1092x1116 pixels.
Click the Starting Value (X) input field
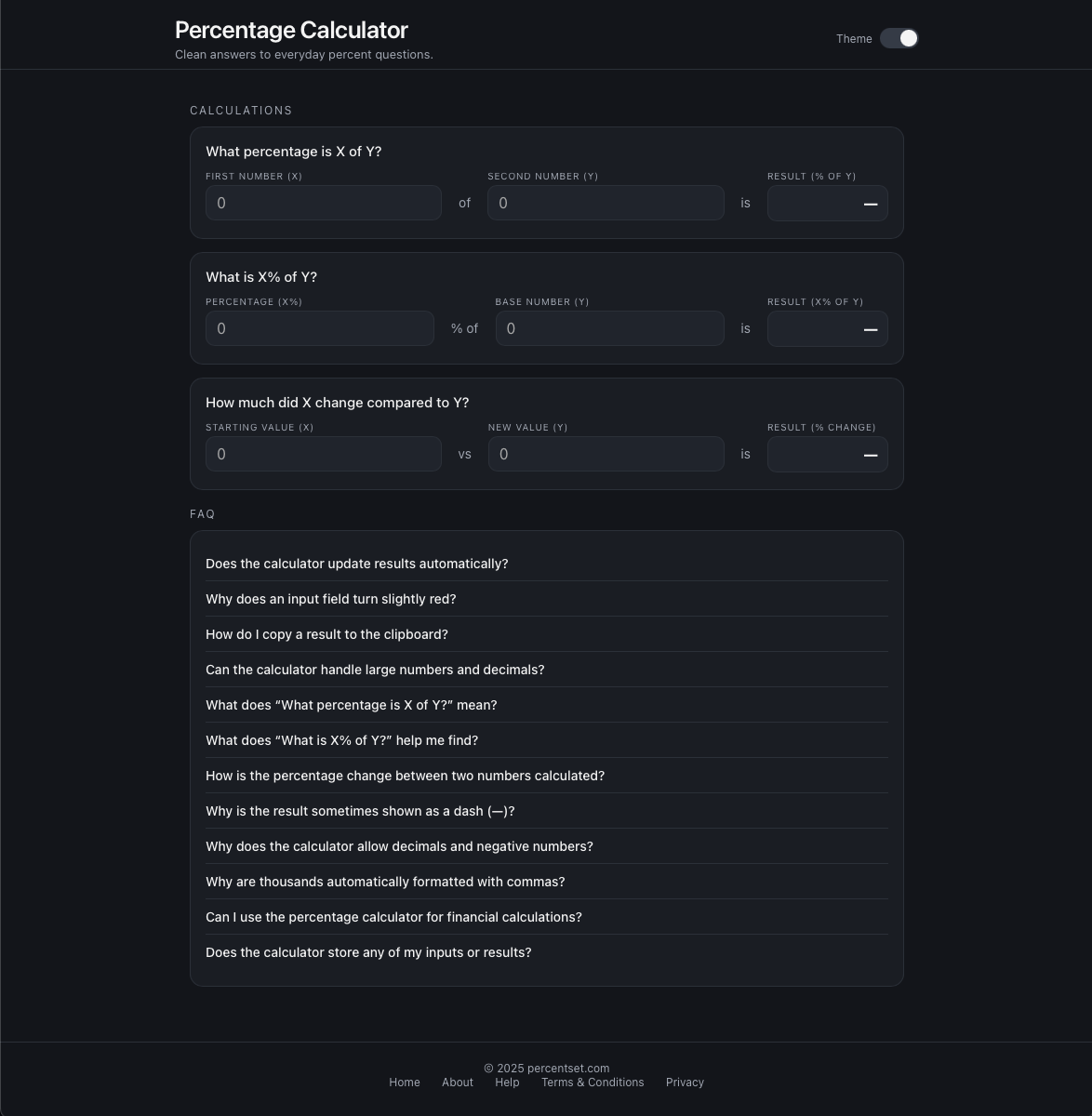click(324, 454)
